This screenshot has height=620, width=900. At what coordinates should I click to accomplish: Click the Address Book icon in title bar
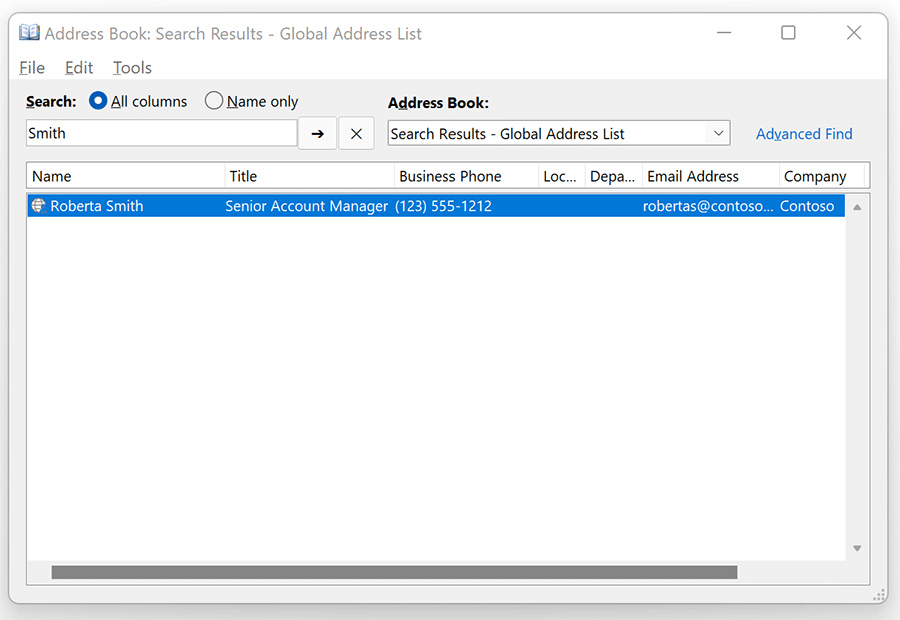[x=29, y=33]
